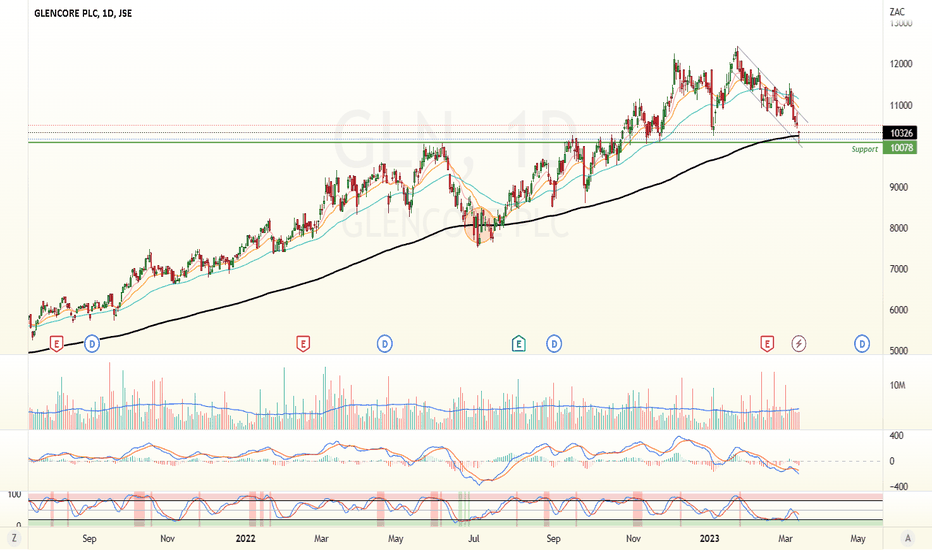Open the dividend D marker below May 2023
Viewport: 932px width, 550px height.
(x=862, y=344)
